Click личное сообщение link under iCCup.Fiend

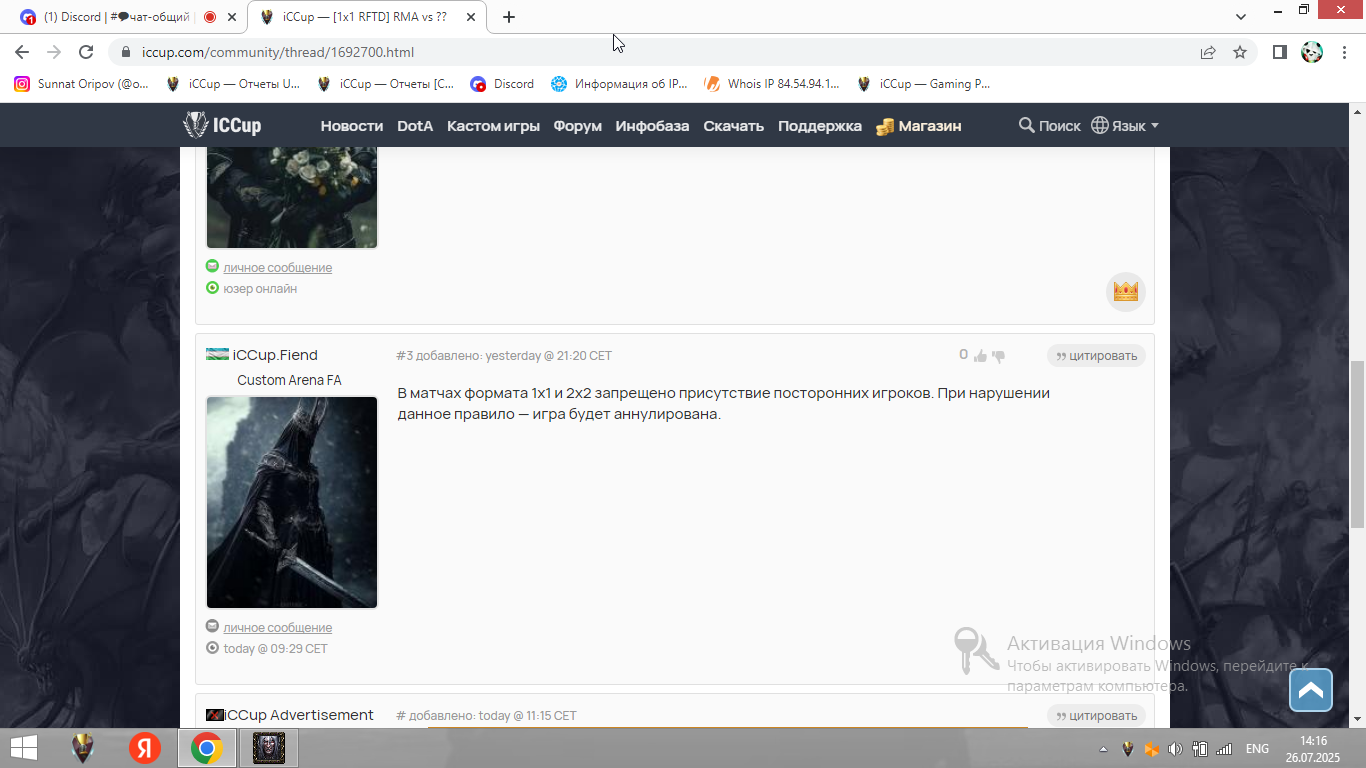click(x=278, y=627)
